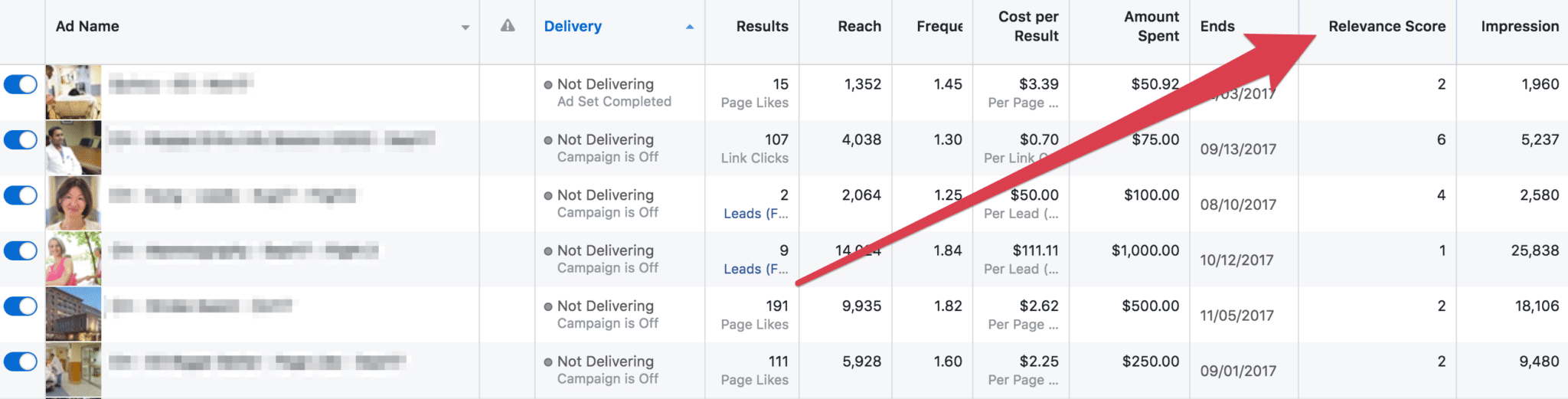
Task: Select the $100.00 amount spent cell
Action: coord(1151,195)
